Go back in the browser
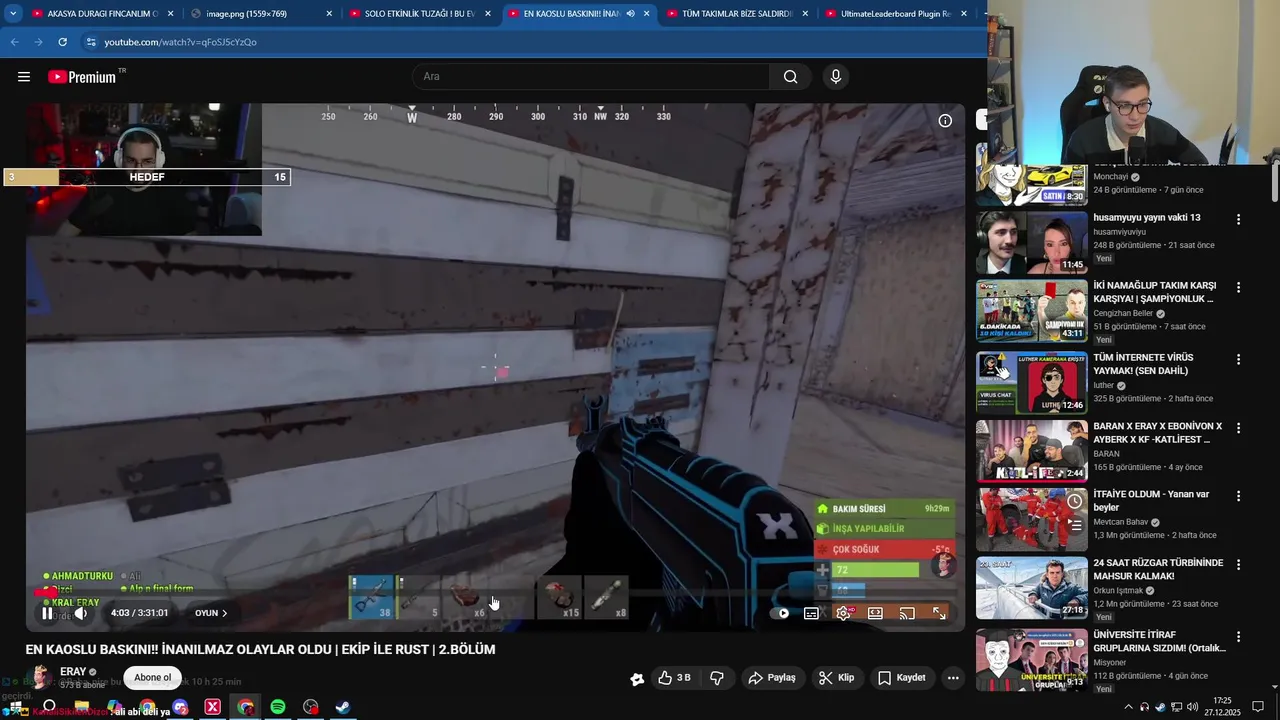Screen dimensions: 1280x720 pos(14,42)
